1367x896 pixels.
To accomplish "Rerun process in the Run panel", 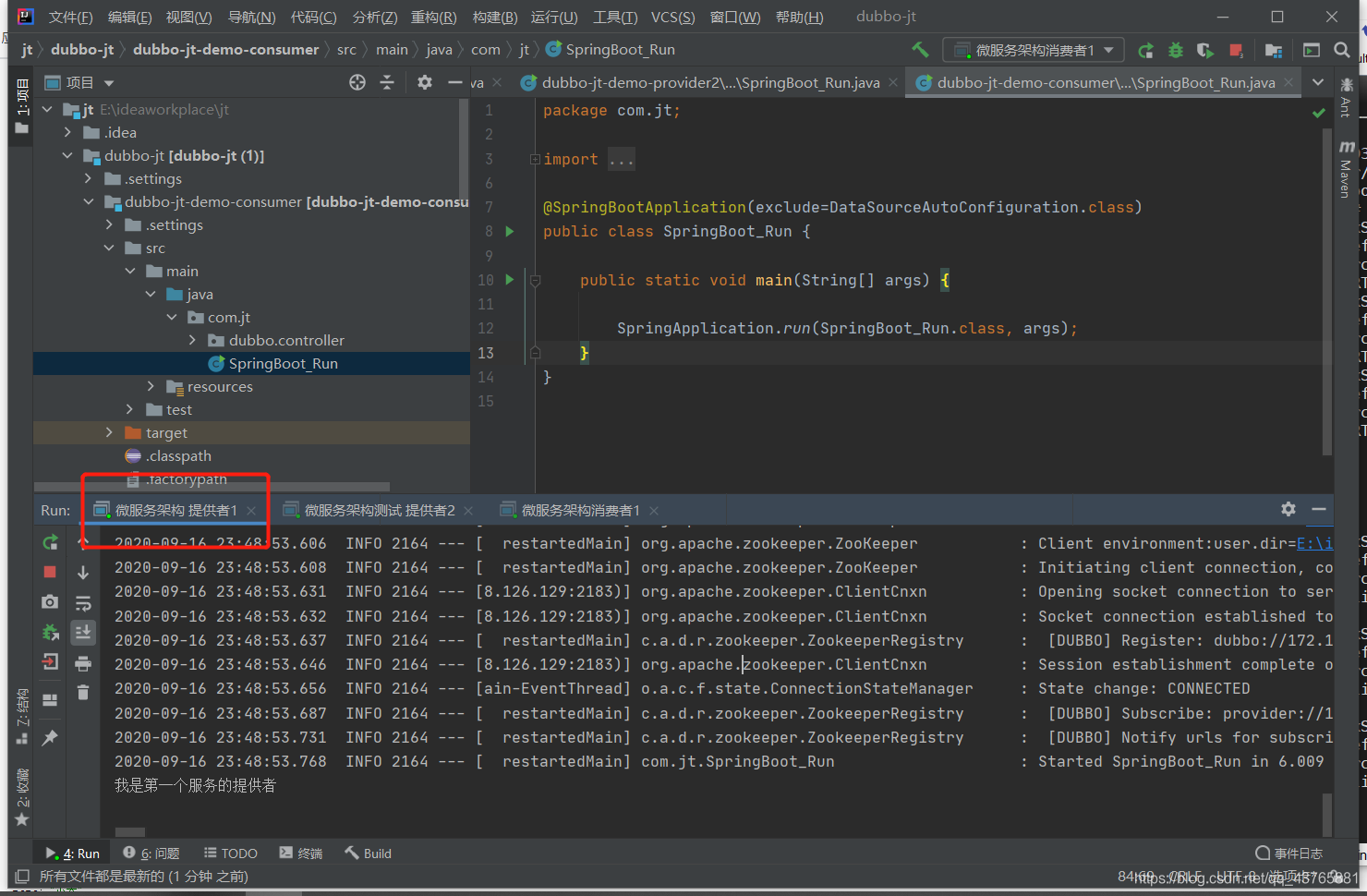I will [50, 542].
